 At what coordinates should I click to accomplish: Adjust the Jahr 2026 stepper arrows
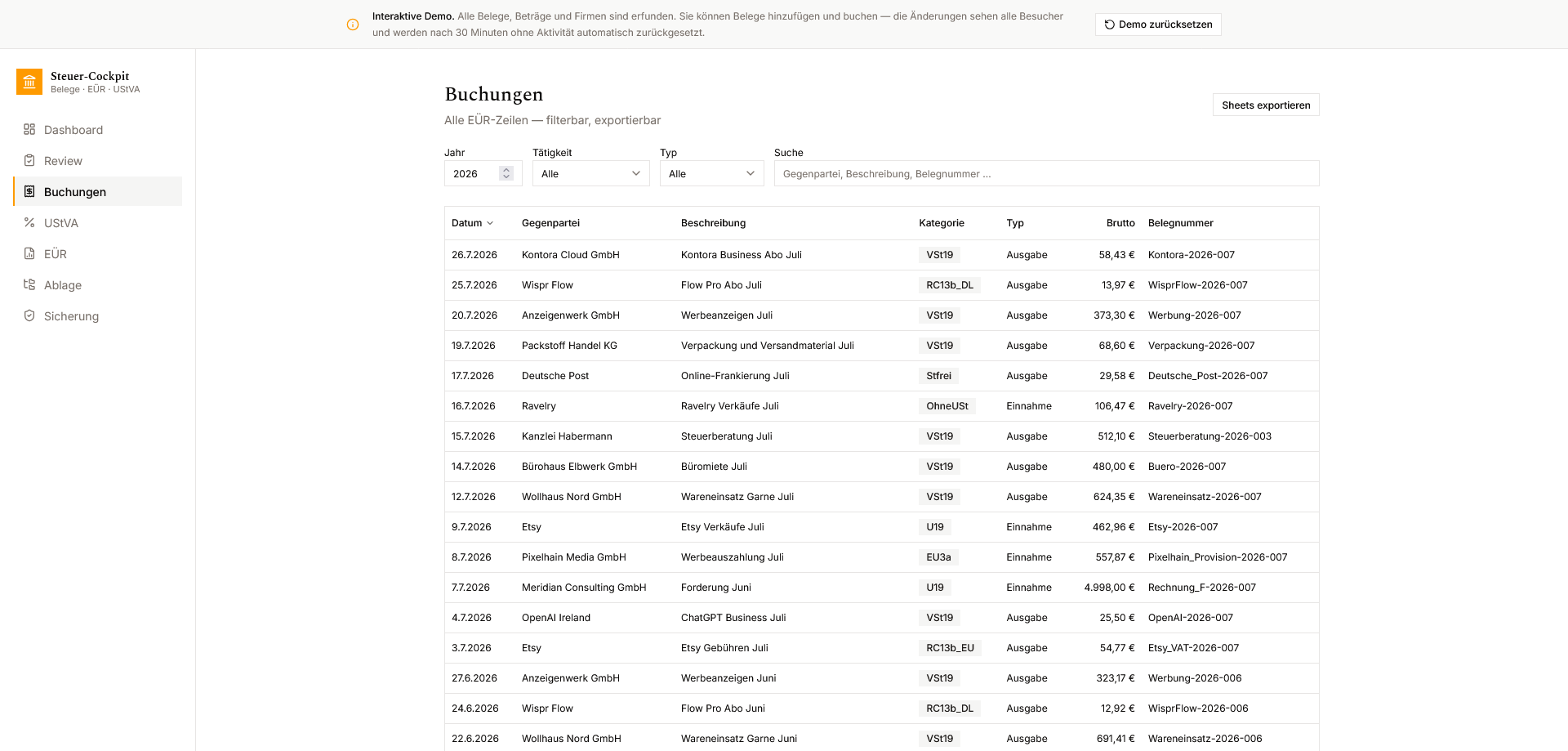pyautogui.click(x=506, y=173)
